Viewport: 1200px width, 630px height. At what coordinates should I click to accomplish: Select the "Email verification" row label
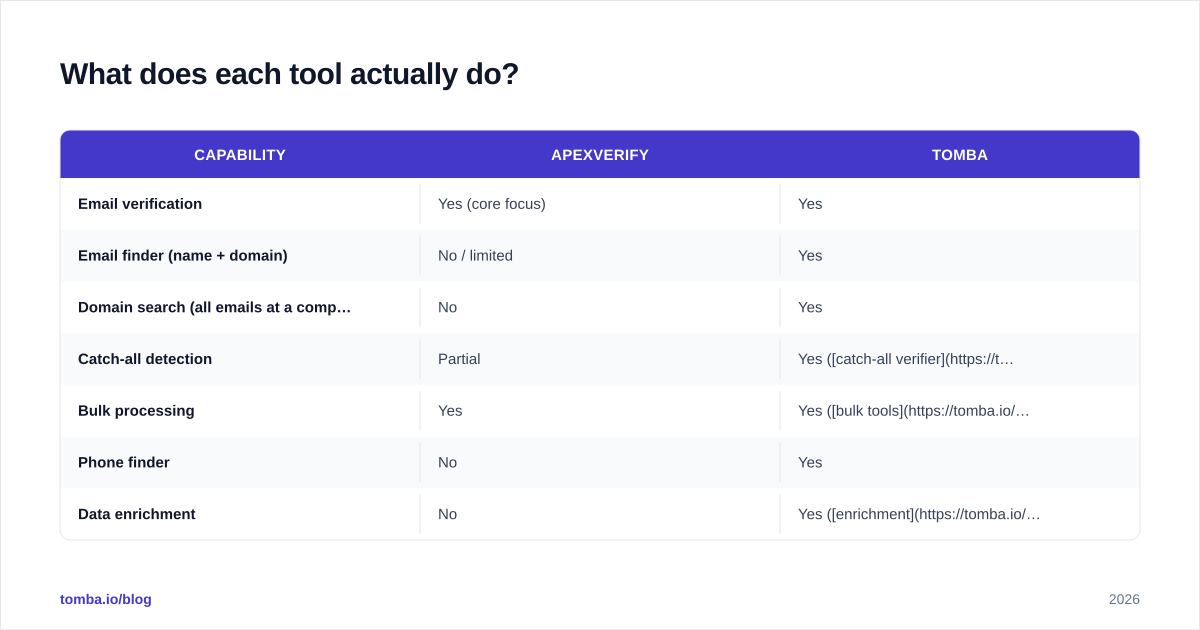(140, 204)
